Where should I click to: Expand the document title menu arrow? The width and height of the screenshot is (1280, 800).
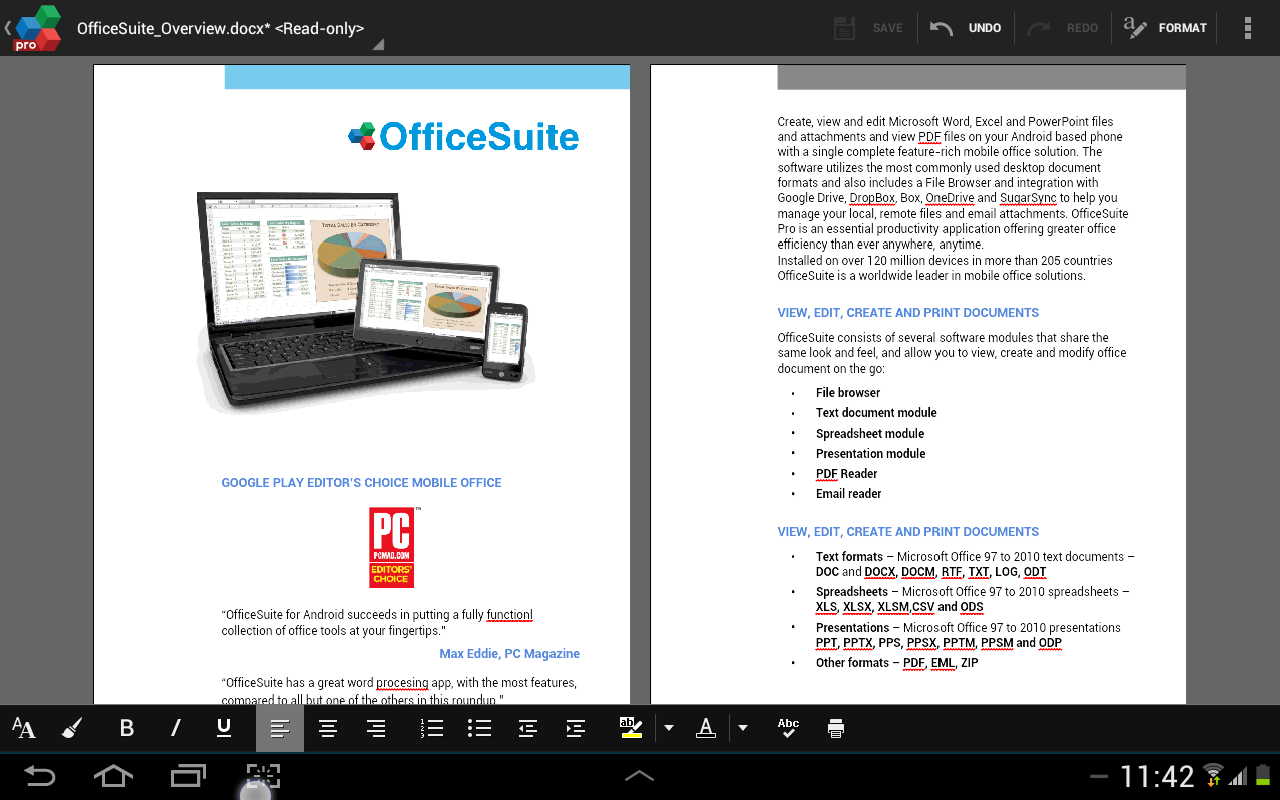pyautogui.click(x=377, y=44)
